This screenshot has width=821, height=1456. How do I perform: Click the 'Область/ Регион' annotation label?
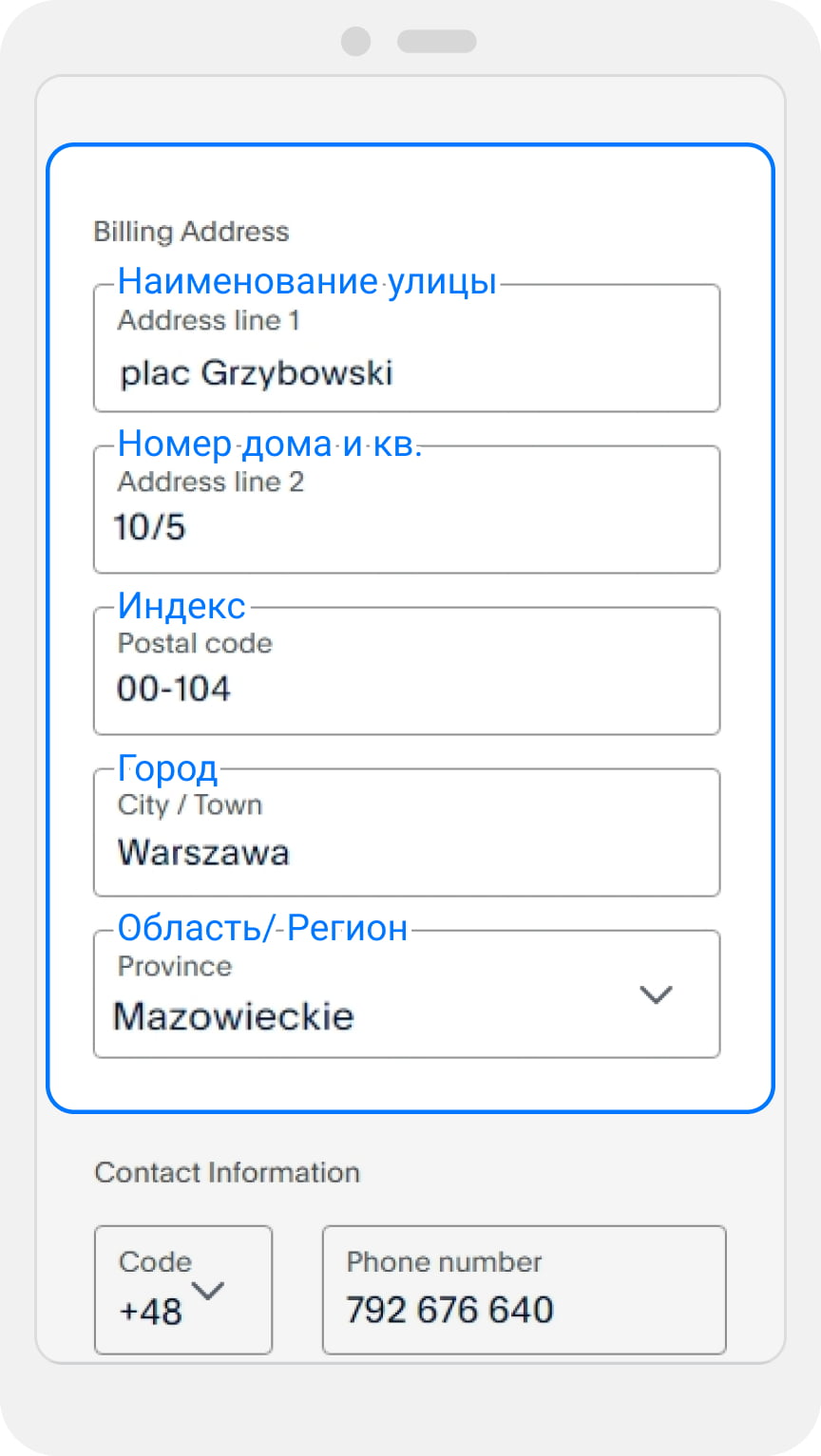point(262,927)
